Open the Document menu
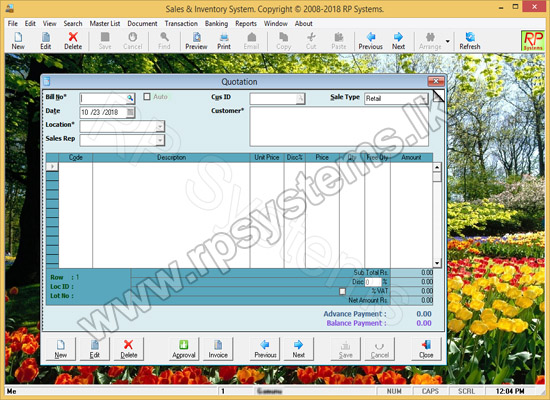 pos(142,24)
